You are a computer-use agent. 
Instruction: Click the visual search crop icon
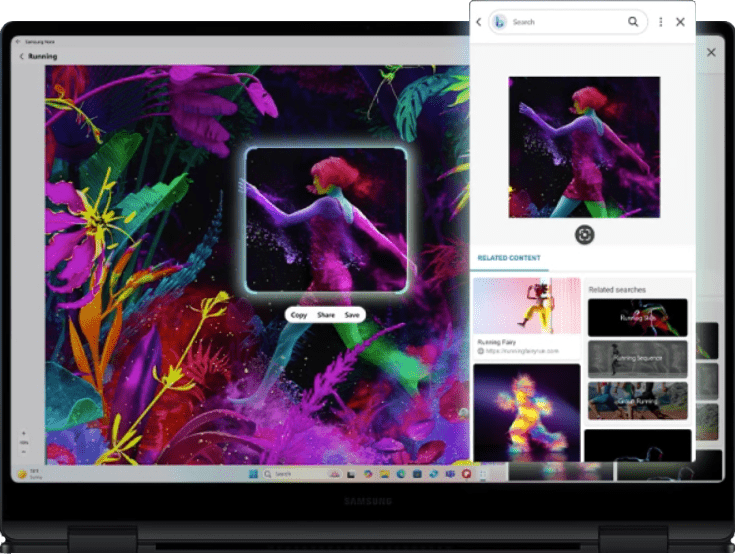click(585, 234)
